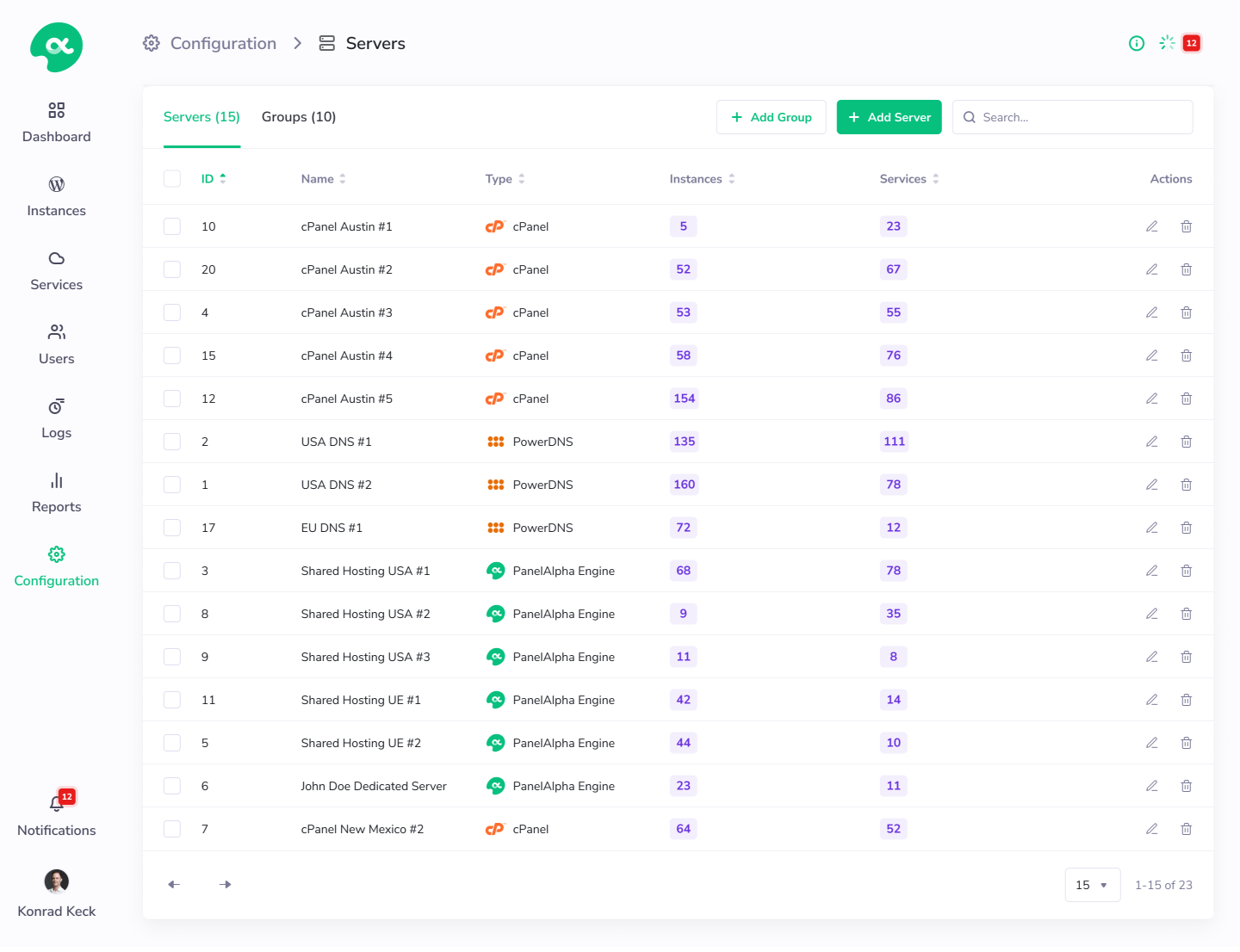This screenshot has height=952, width=1240.
Task: View the Logs page
Action: (56, 418)
